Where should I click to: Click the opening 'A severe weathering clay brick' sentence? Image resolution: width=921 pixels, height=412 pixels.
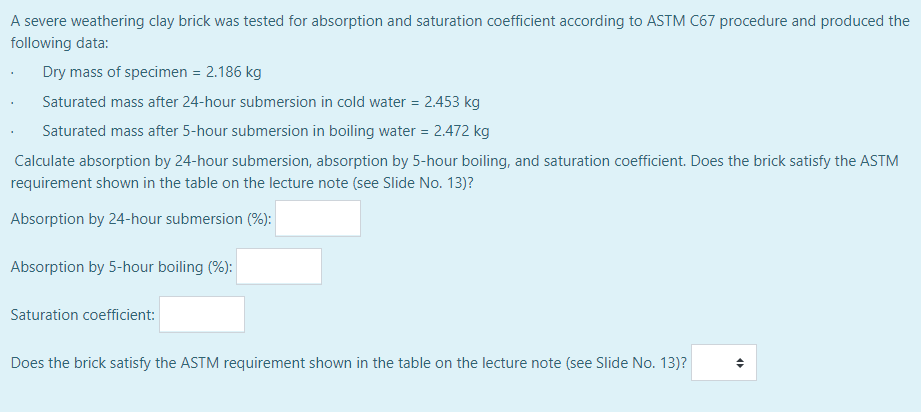pos(460,32)
